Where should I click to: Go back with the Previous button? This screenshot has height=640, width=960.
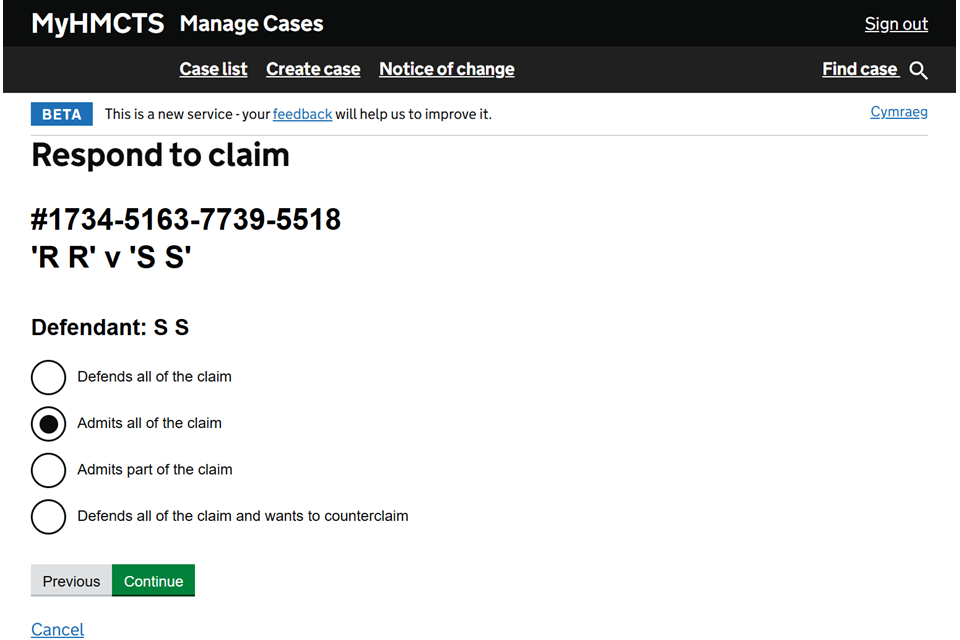click(x=71, y=581)
